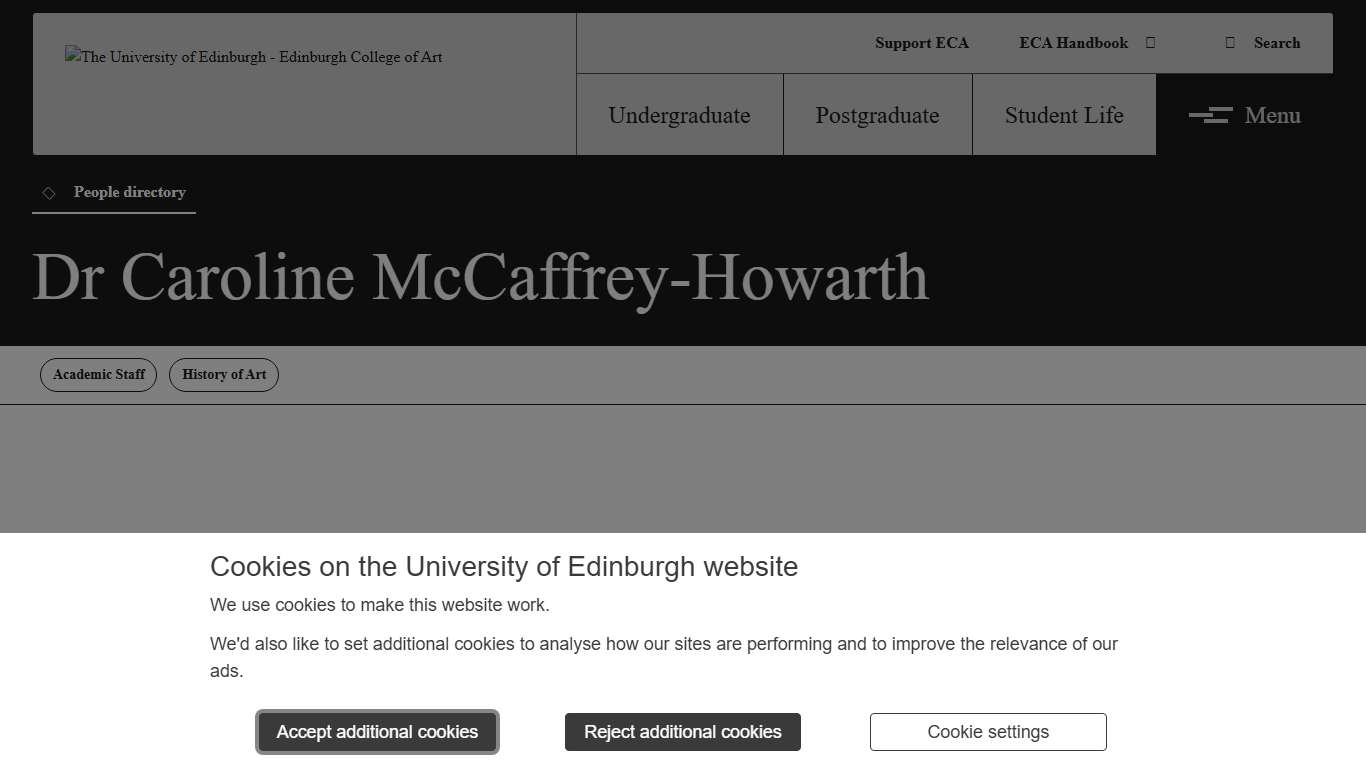1366x768 pixels.
Task: Reject additional cookies
Action: (x=682, y=732)
